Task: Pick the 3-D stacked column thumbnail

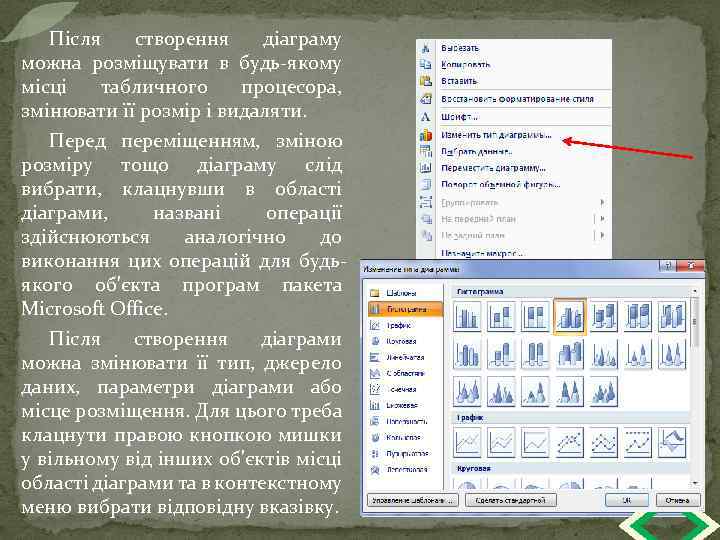Action: [604, 316]
